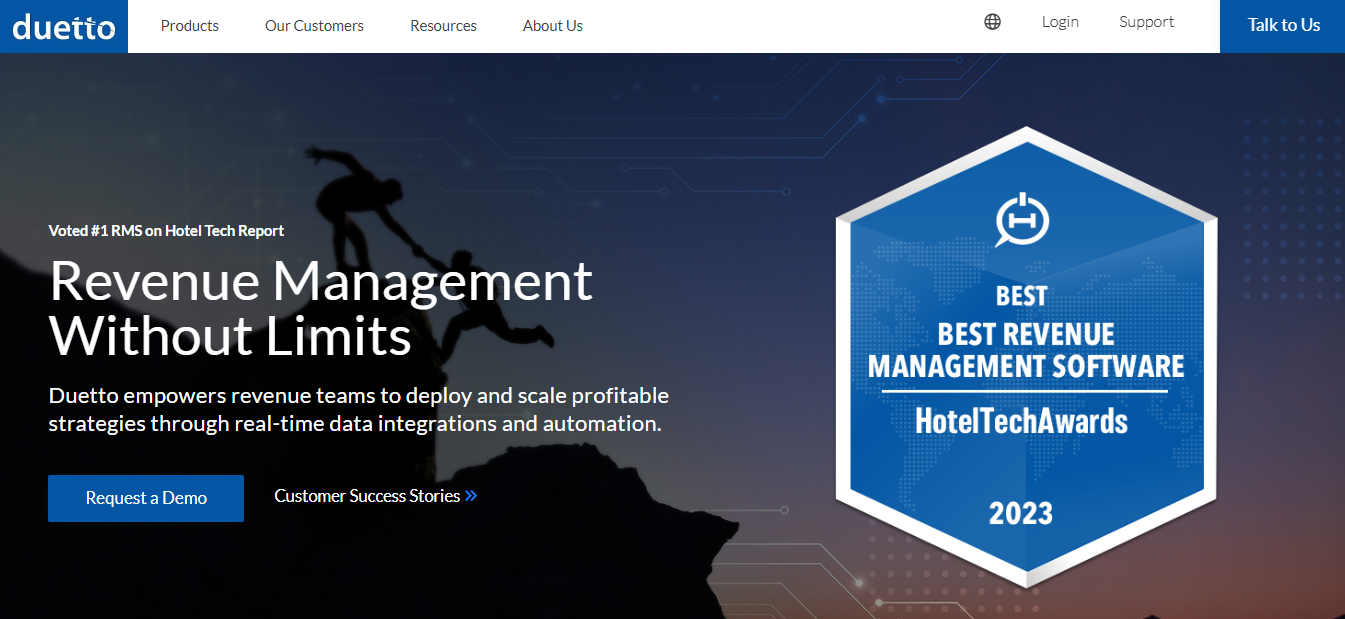The width and height of the screenshot is (1345, 619).
Task: Click the Talk to Us button
Action: [x=1283, y=25]
